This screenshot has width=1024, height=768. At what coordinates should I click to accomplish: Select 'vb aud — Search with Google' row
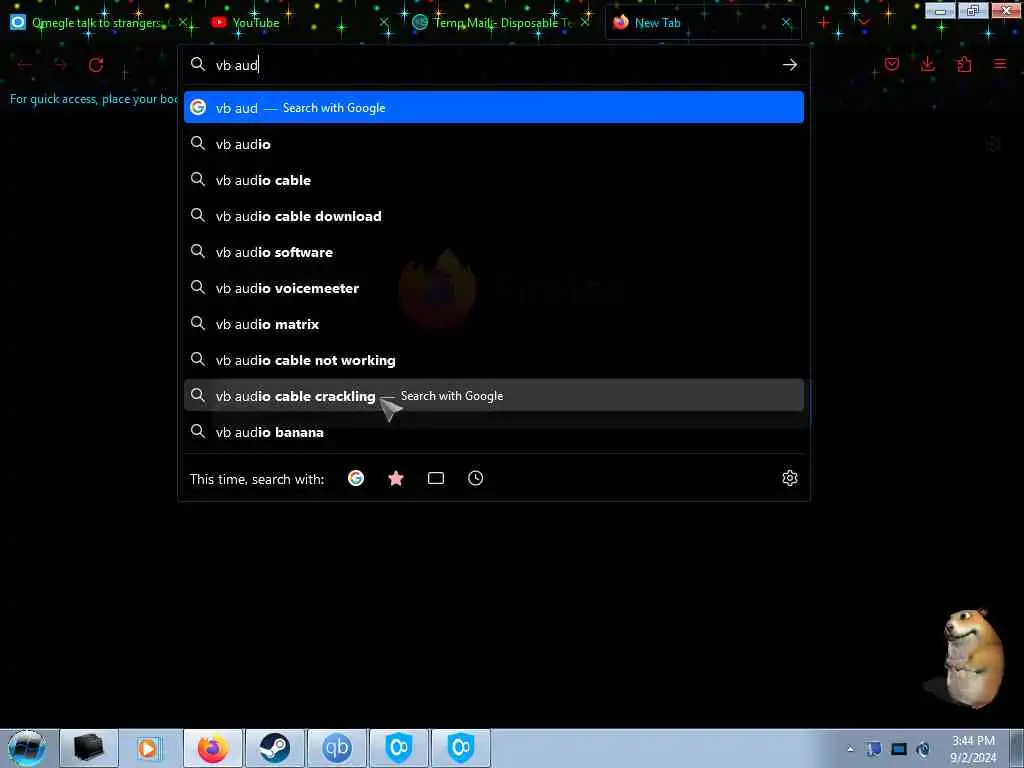click(494, 108)
